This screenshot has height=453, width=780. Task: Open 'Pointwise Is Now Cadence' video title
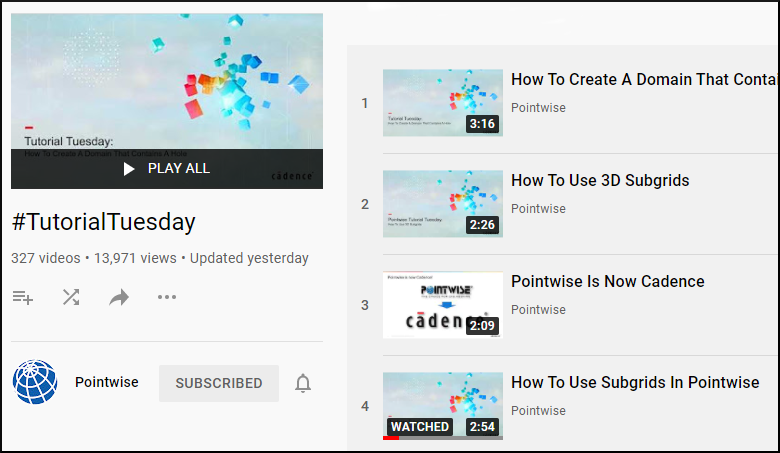tap(607, 282)
